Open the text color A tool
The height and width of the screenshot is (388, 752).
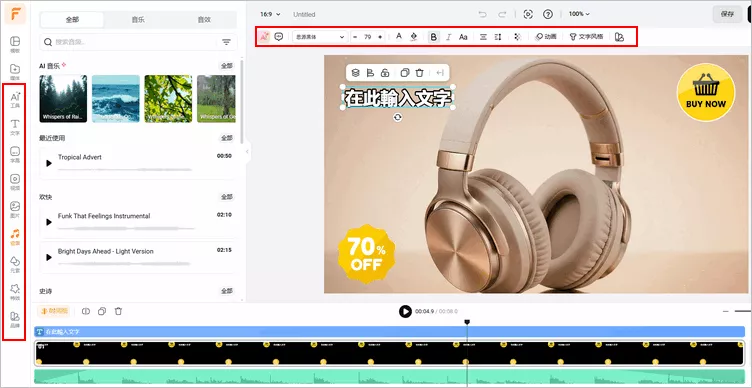[x=399, y=36]
